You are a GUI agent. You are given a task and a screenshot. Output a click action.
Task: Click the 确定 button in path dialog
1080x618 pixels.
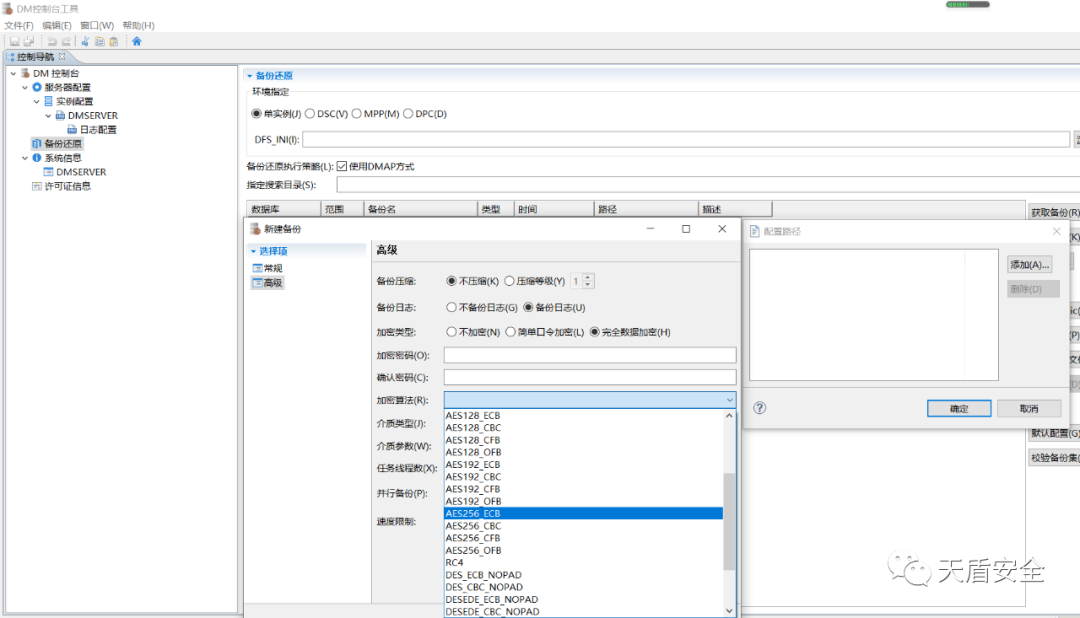tap(958, 409)
